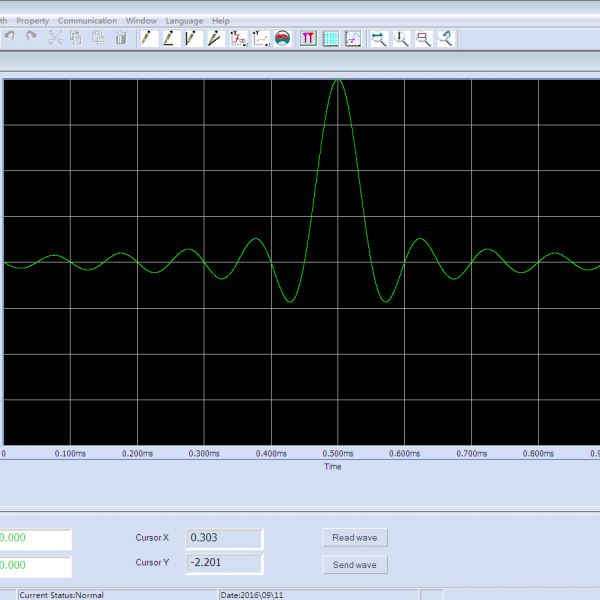This screenshot has height=600, width=600.
Task: Click the Redo arrow icon
Action: pos(31,38)
